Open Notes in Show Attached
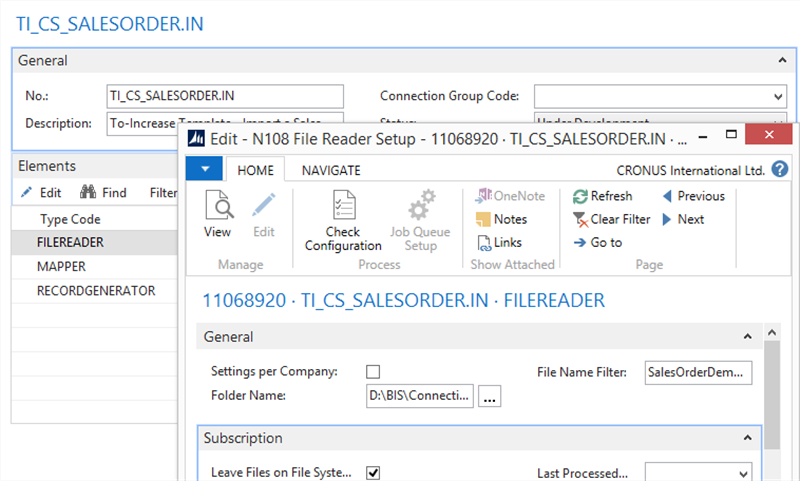The height and width of the screenshot is (481, 800). click(502, 219)
